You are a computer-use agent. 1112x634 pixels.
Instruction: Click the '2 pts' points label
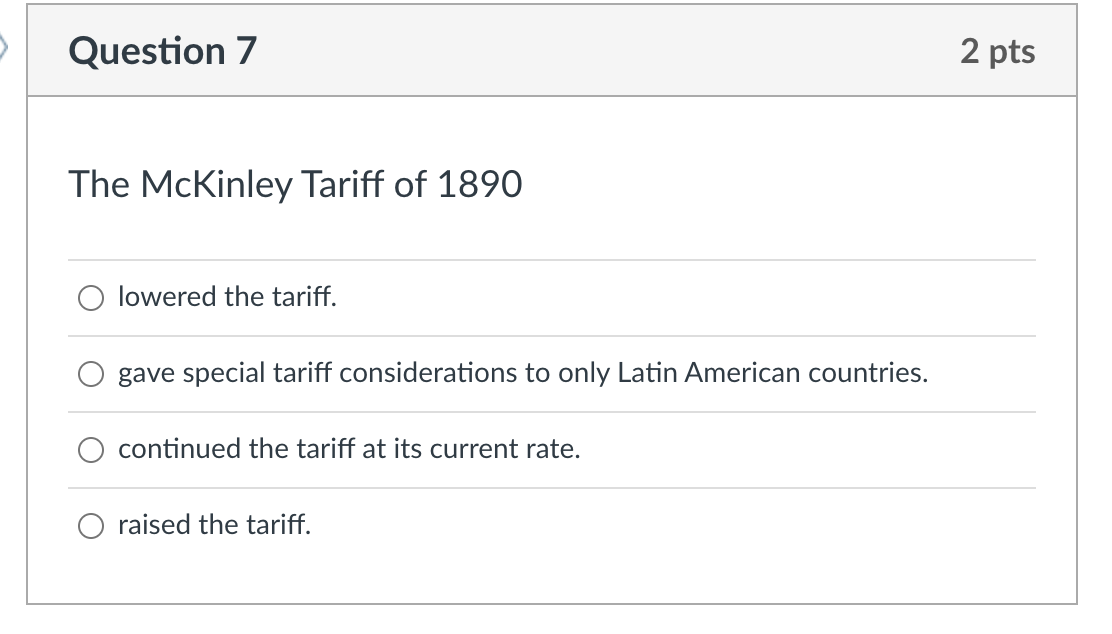[998, 52]
